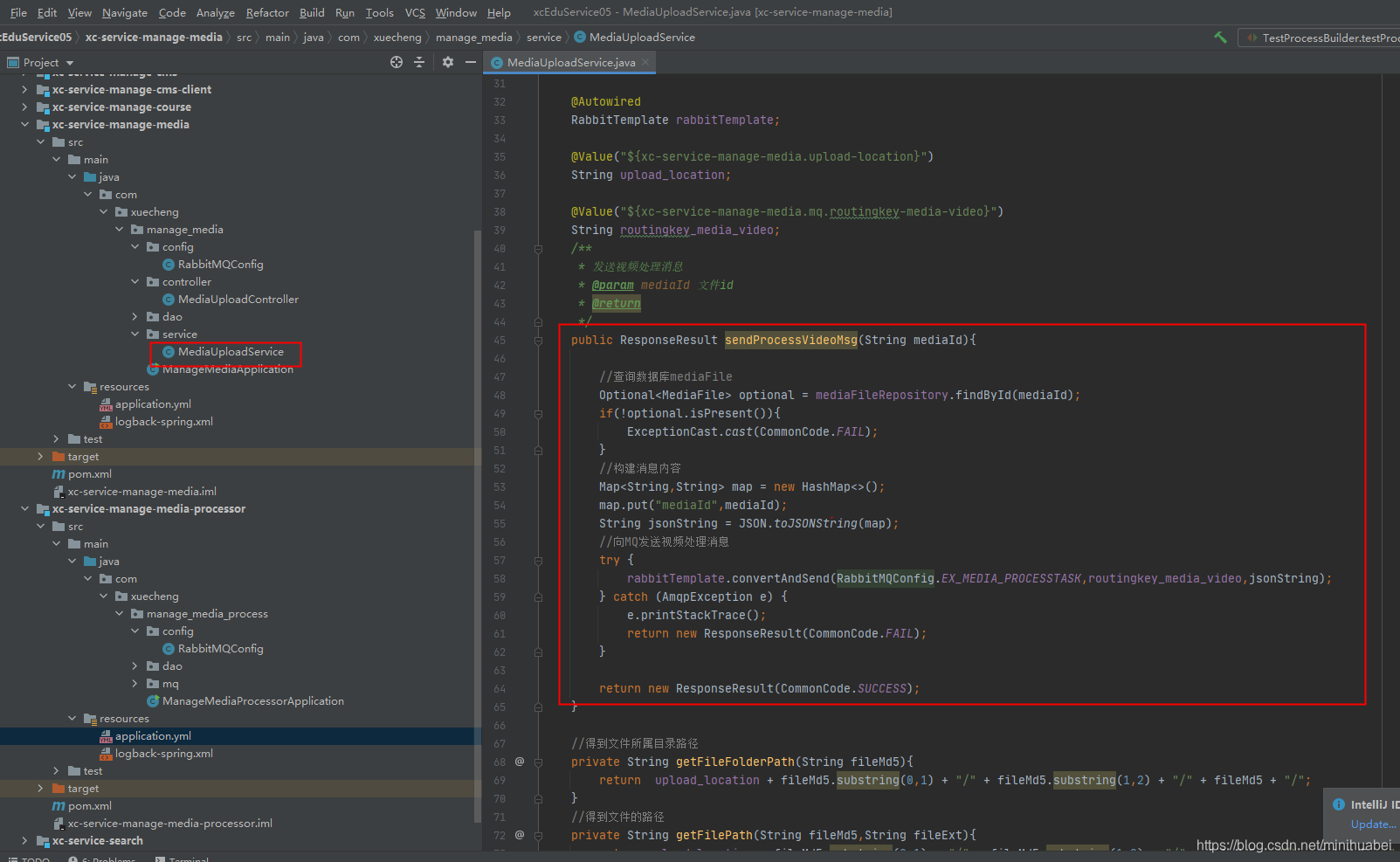Expand the dao folder under manage_media

pos(134,317)
